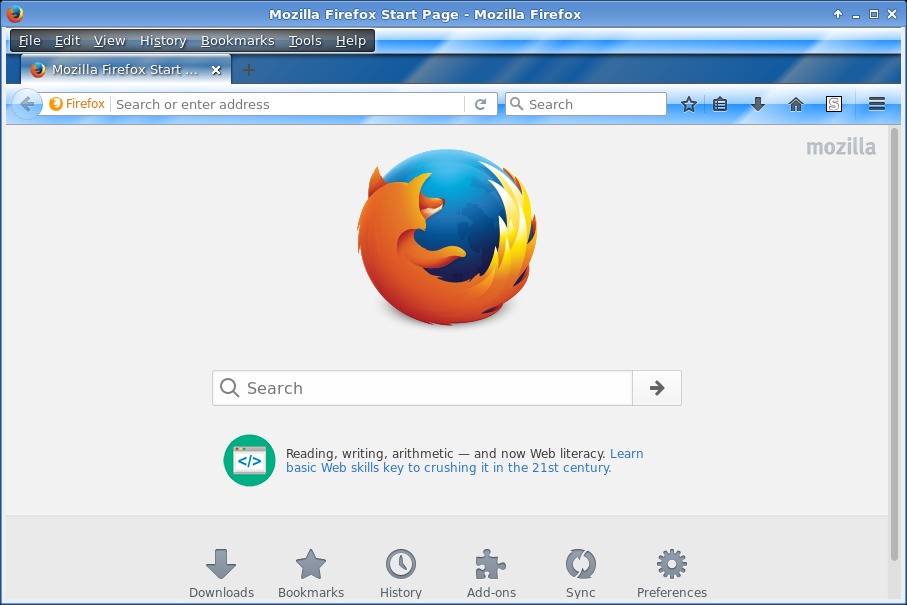Screen dimensions: 907x605
Task: Click the Firefox identity icon in address bar
Action: click(x=56, y=104)
